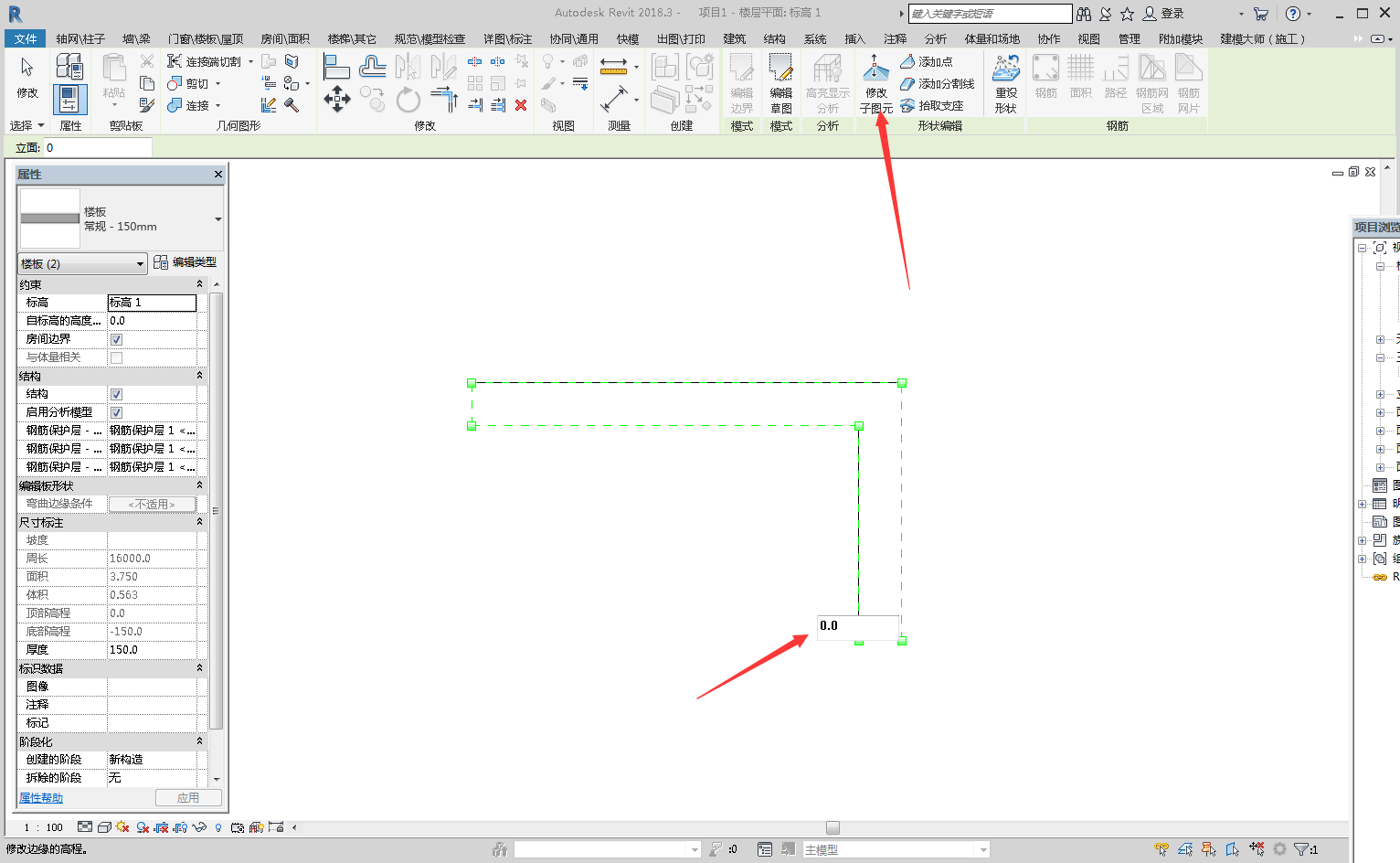This screenshot has width=1400, height=863.
Task: Click the 1 : 100 view scale
Action: [x=44, y=827]
